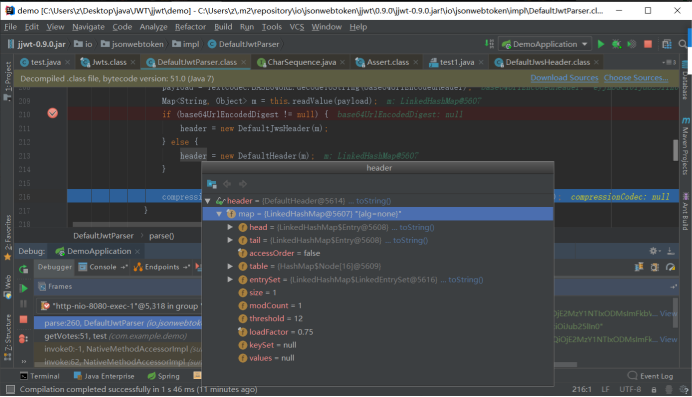Open the Database side panel

pos(684,81)
